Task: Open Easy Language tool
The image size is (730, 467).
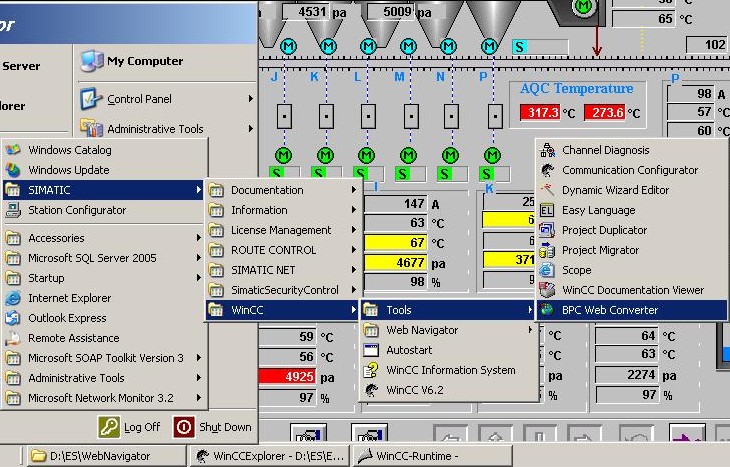Action: point(632,210)
